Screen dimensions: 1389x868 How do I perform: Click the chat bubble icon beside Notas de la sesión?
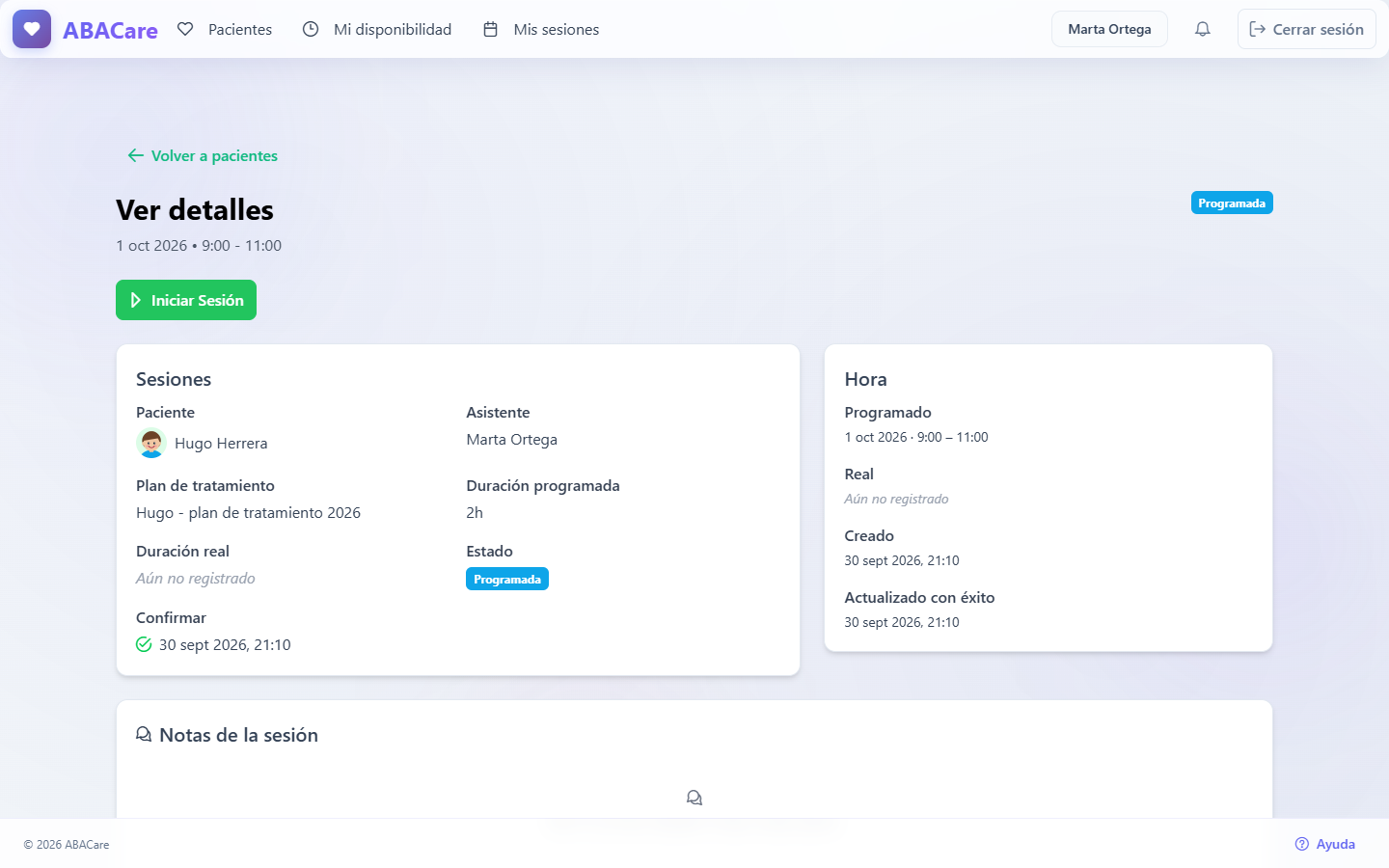point(144,735)
